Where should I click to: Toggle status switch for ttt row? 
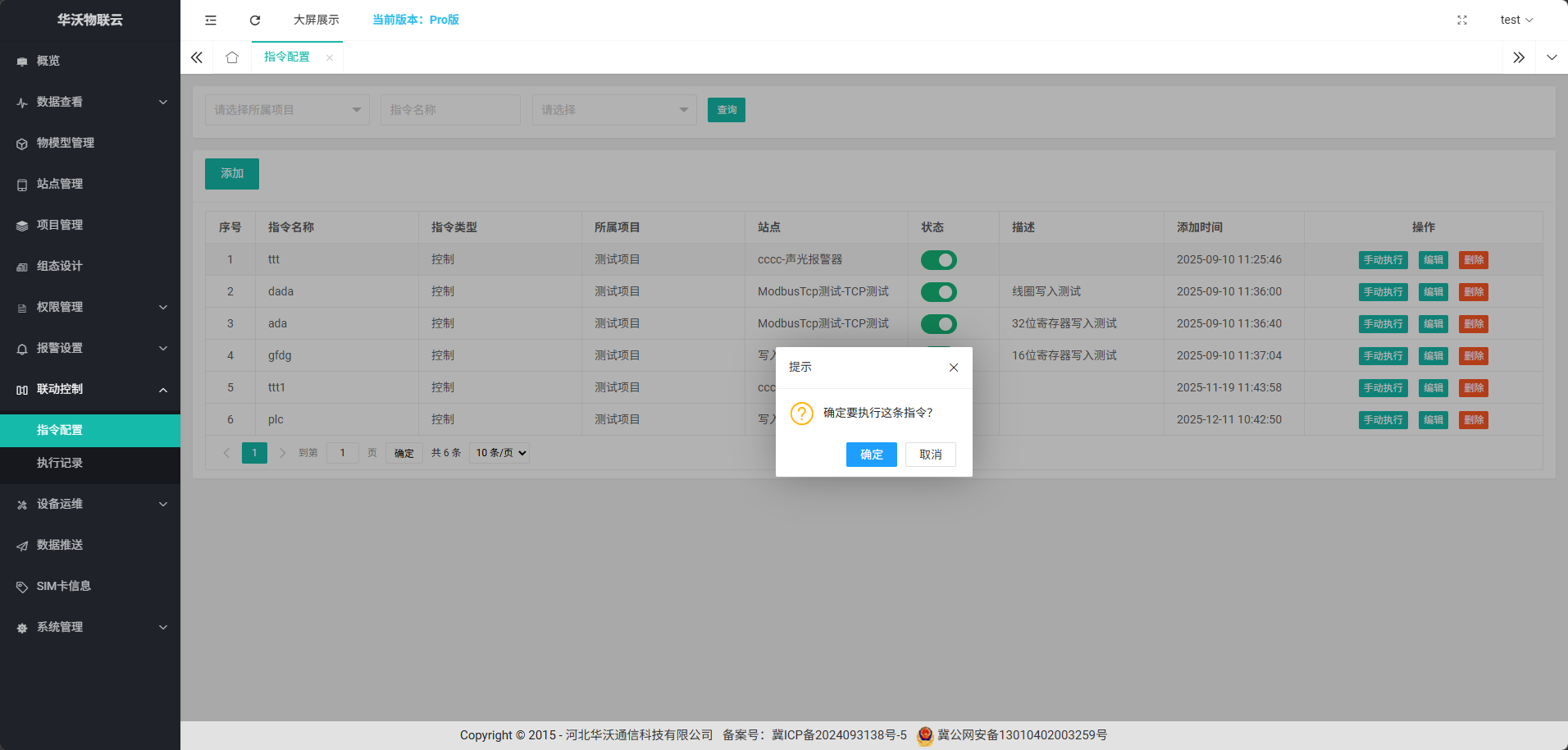click(x=938, y=260)
